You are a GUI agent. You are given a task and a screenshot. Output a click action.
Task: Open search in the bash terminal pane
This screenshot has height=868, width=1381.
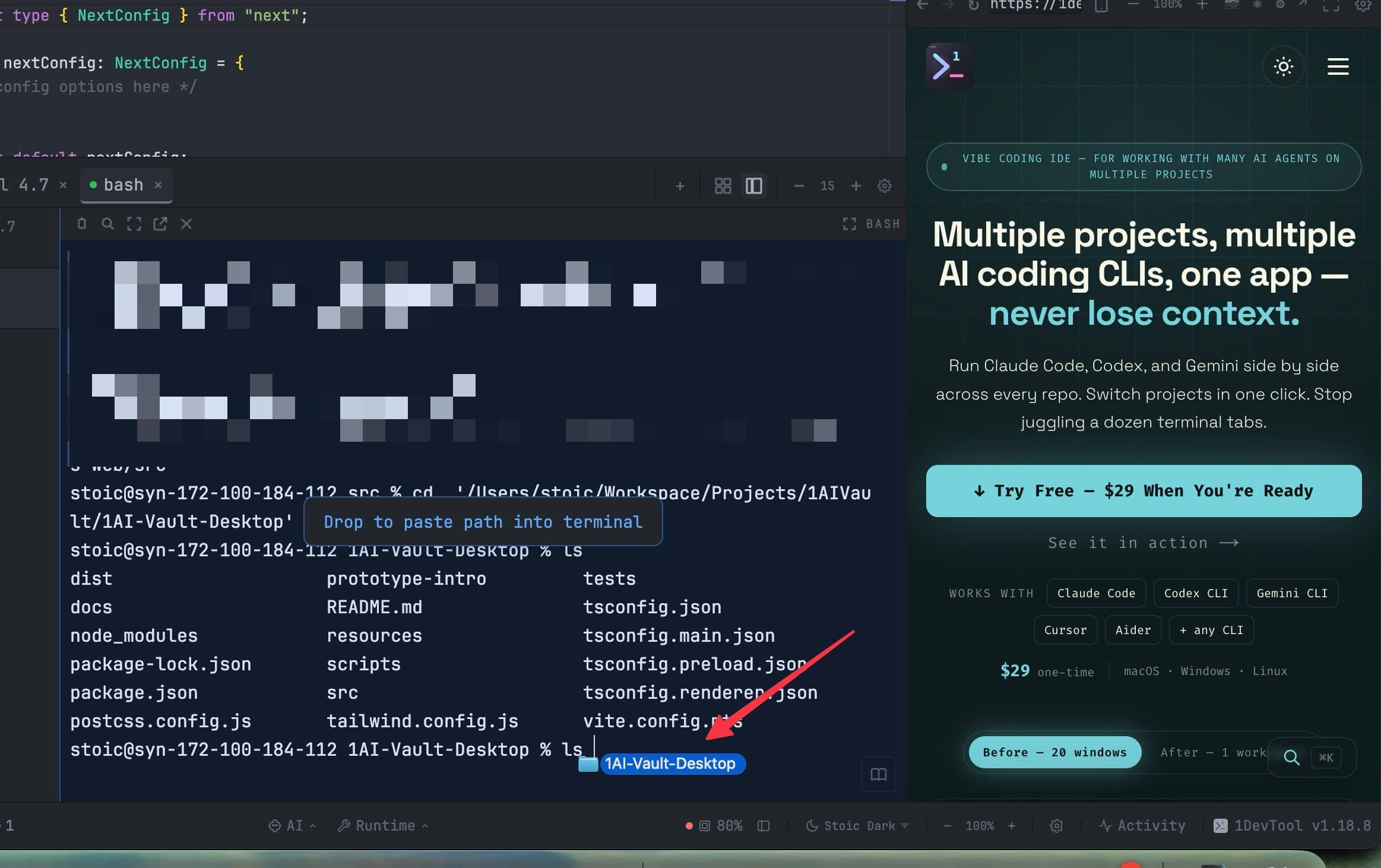pos(107,224)
